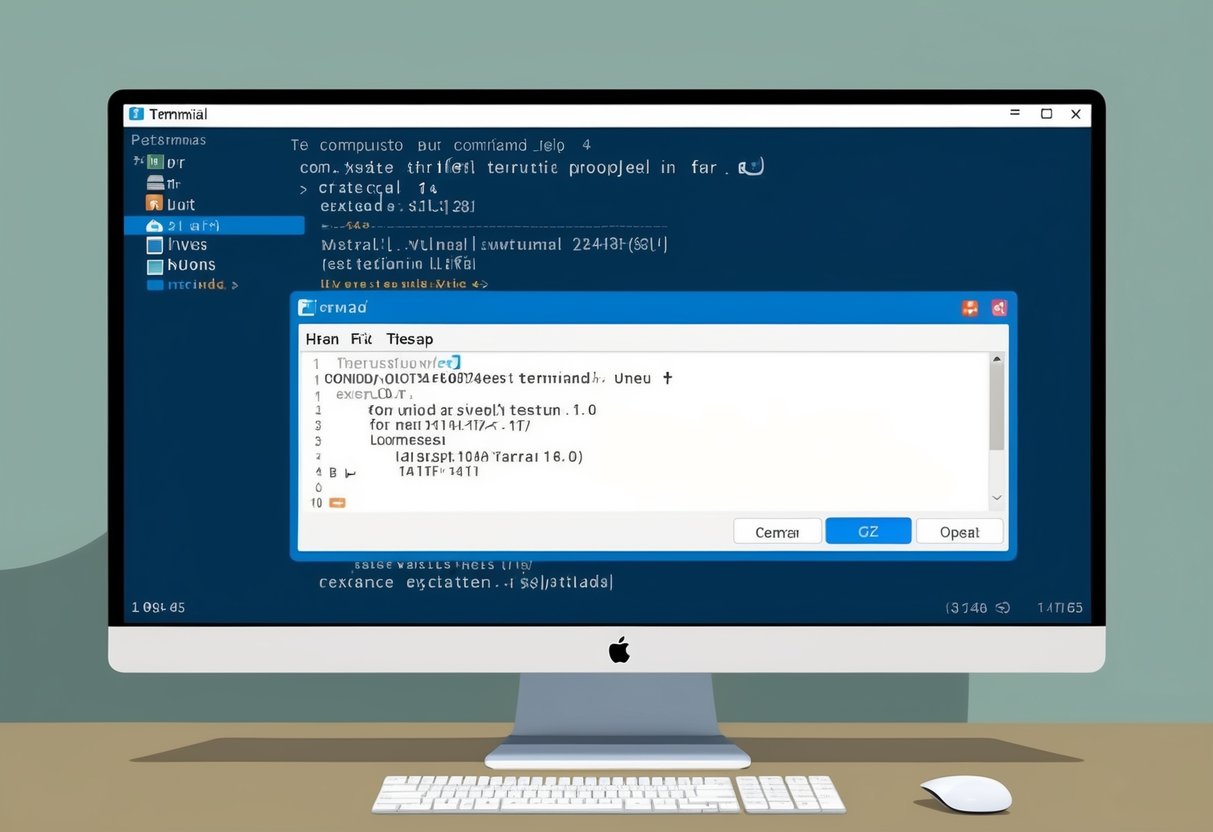Open the Tiesap menu in the dialog
The width and height of the screenshot is (1213, 832).
[x=409, y=339]
